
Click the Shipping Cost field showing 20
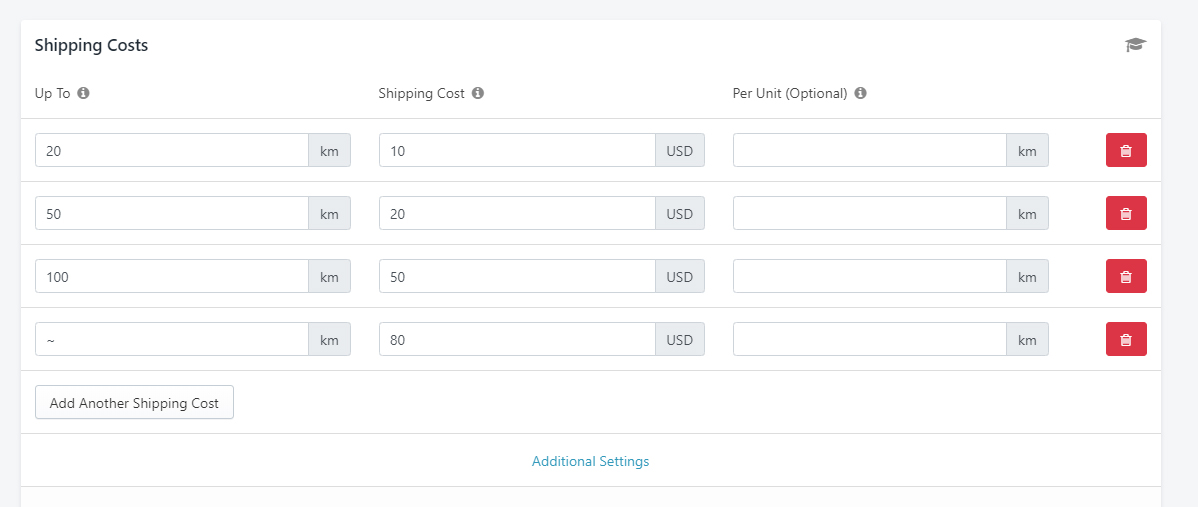click(x=516, y=213)
